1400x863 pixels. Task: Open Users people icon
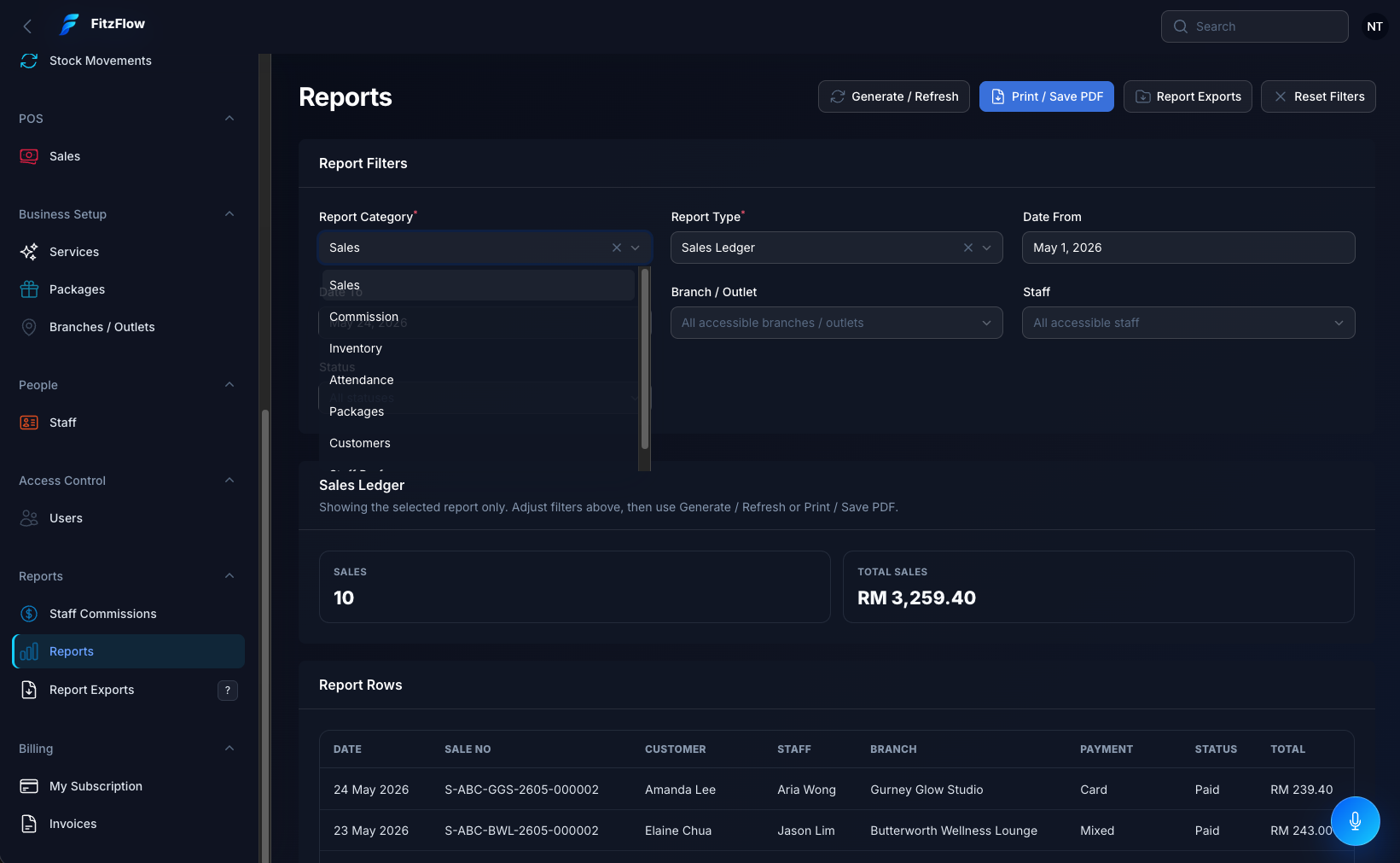(x=29, y=518)
